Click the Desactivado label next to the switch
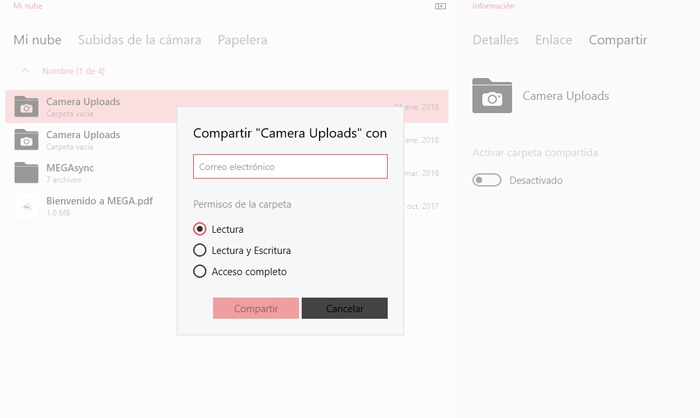The image size is (700, 418). coord(536,180)
